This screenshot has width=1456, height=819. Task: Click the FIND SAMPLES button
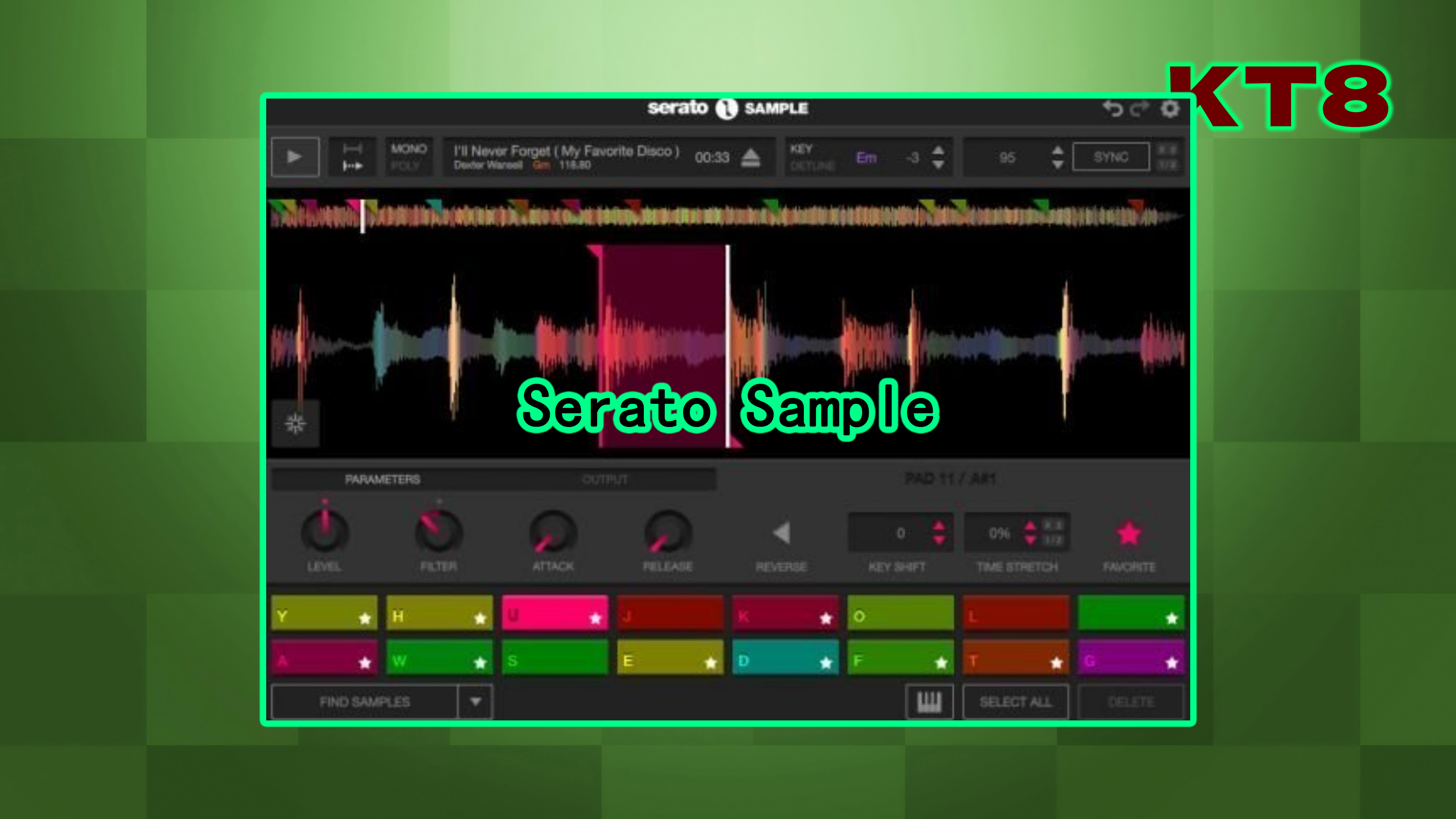364,702
